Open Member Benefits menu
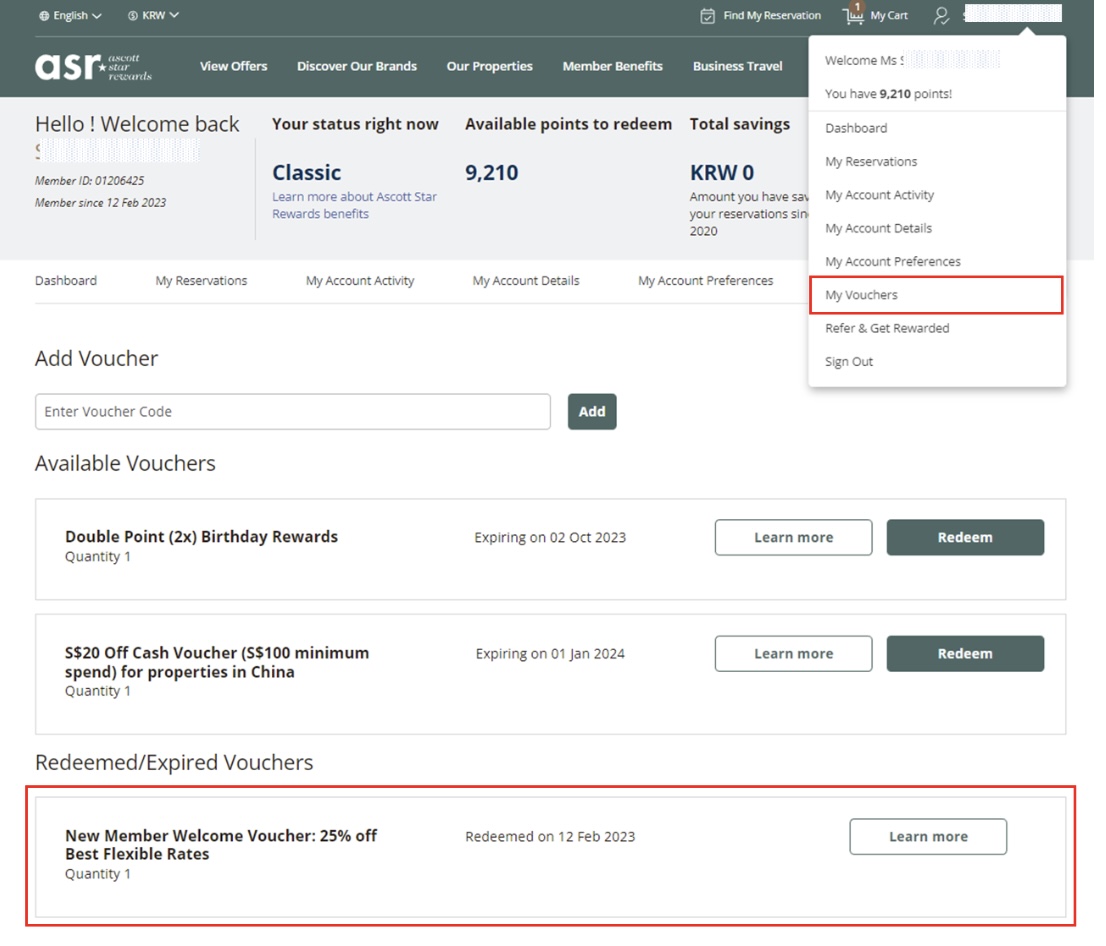Image resolution: width=1106 pixels, height=946 pixels. [x=612, y=66]
